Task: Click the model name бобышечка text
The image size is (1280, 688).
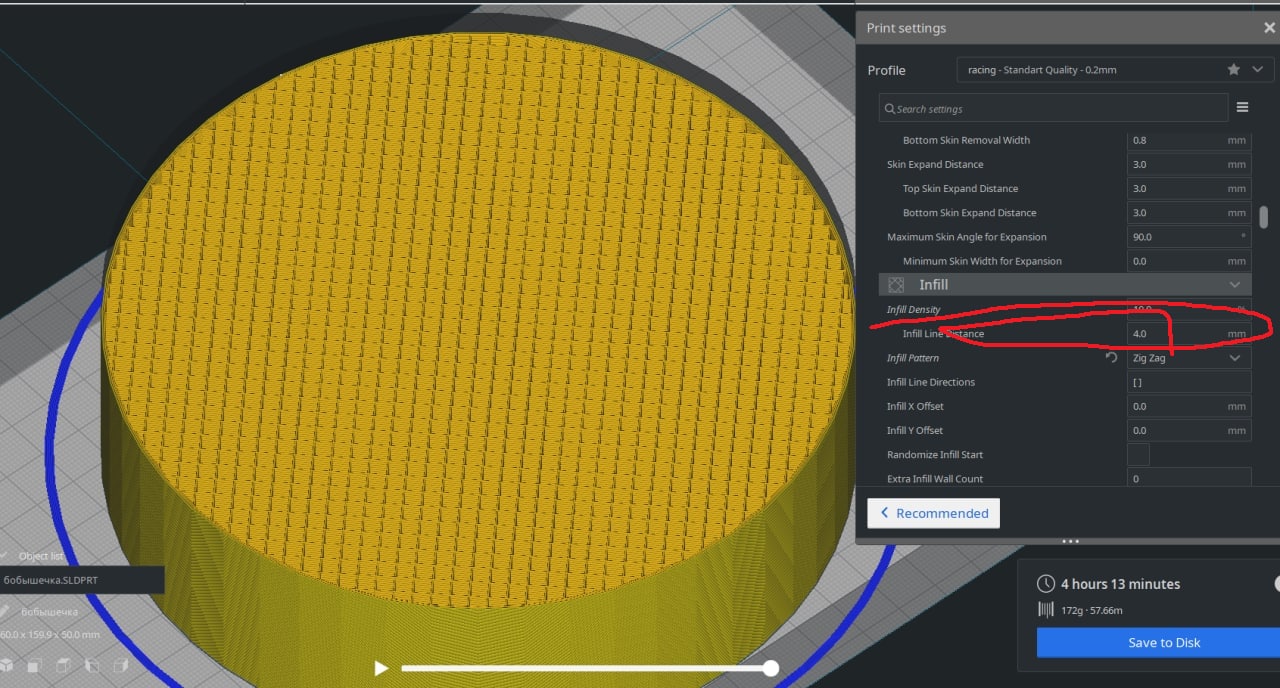Action: (x=49, y=611)
